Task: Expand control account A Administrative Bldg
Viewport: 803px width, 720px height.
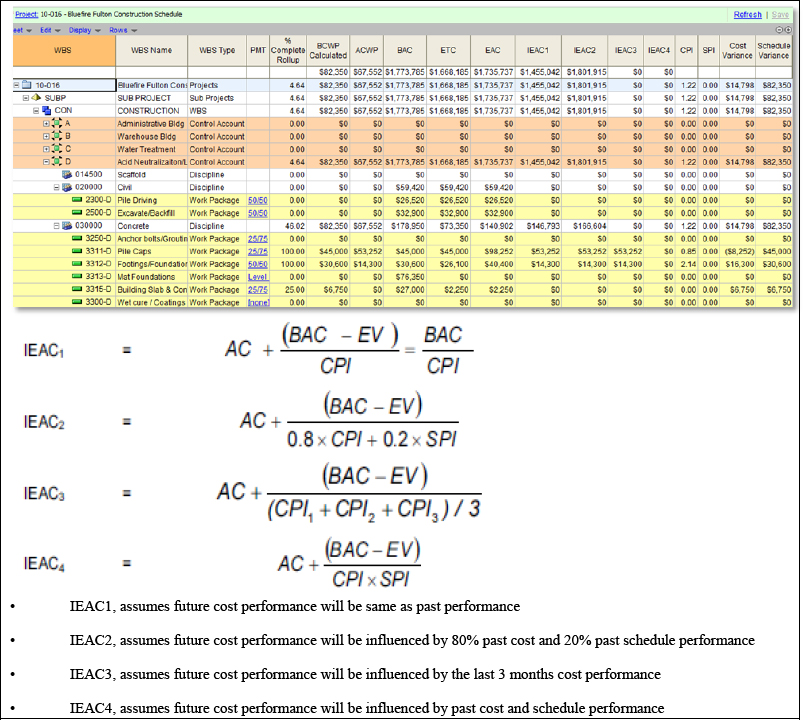Action: [46, 123]
